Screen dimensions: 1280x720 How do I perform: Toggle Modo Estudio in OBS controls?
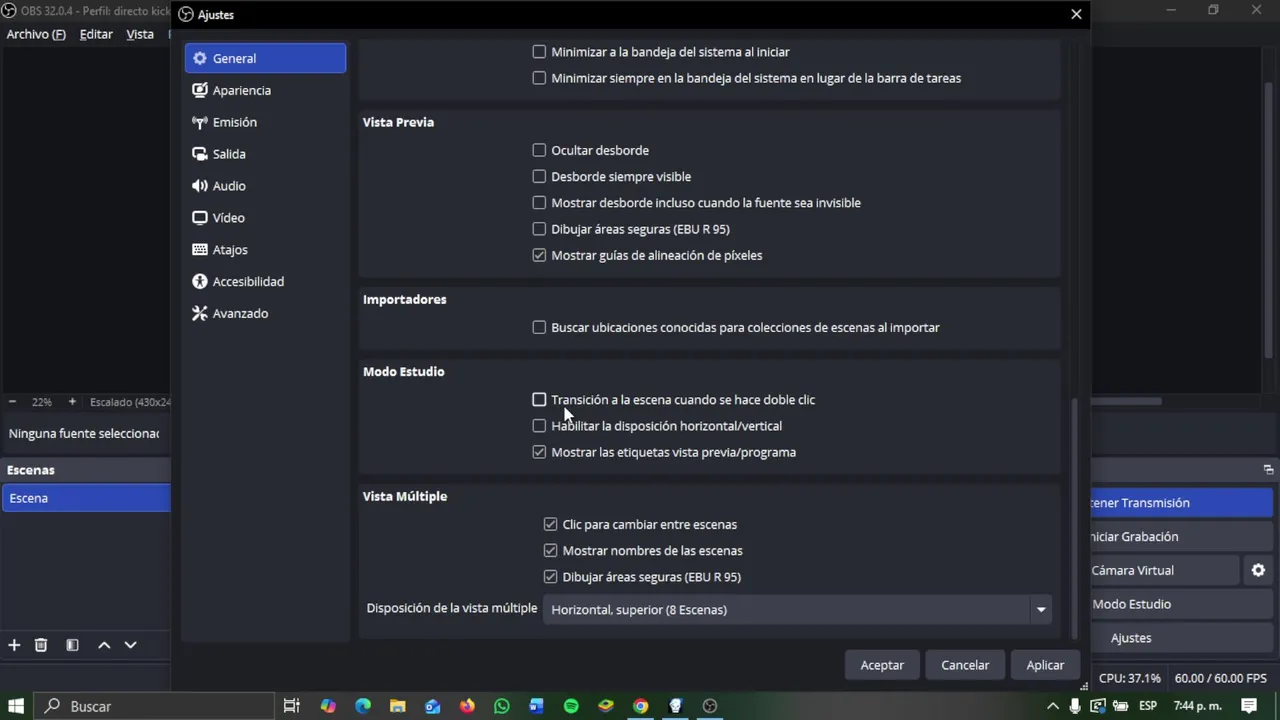coord(1180,604)
